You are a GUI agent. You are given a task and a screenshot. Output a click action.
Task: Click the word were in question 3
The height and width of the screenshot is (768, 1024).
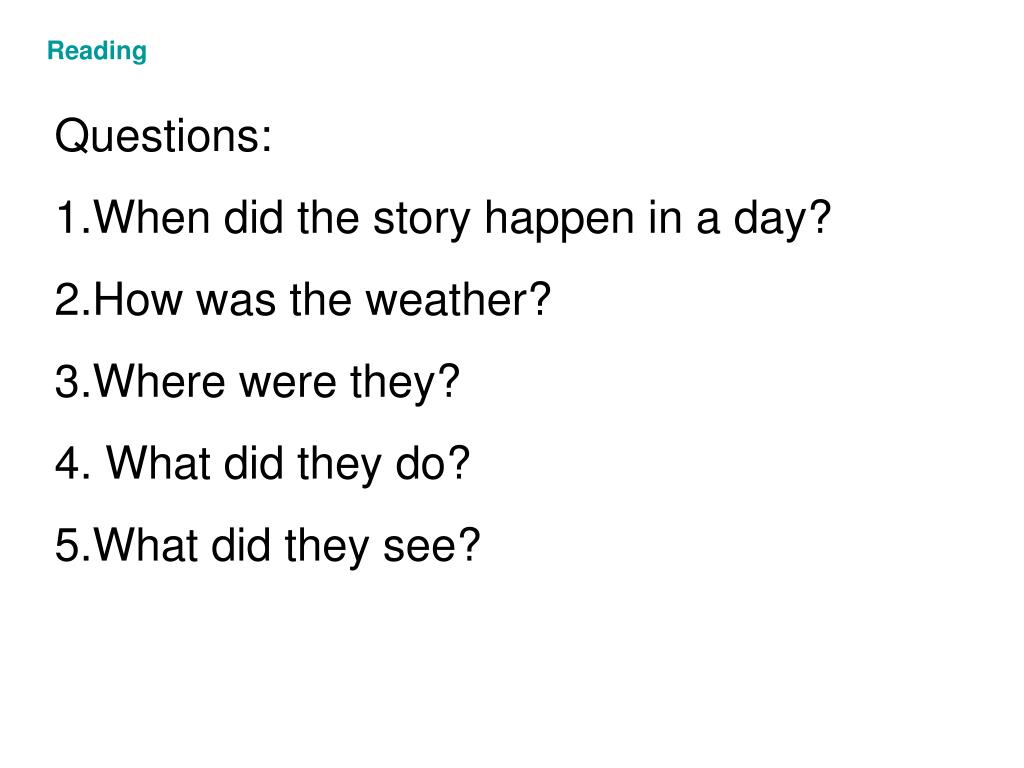coord(288,386)
